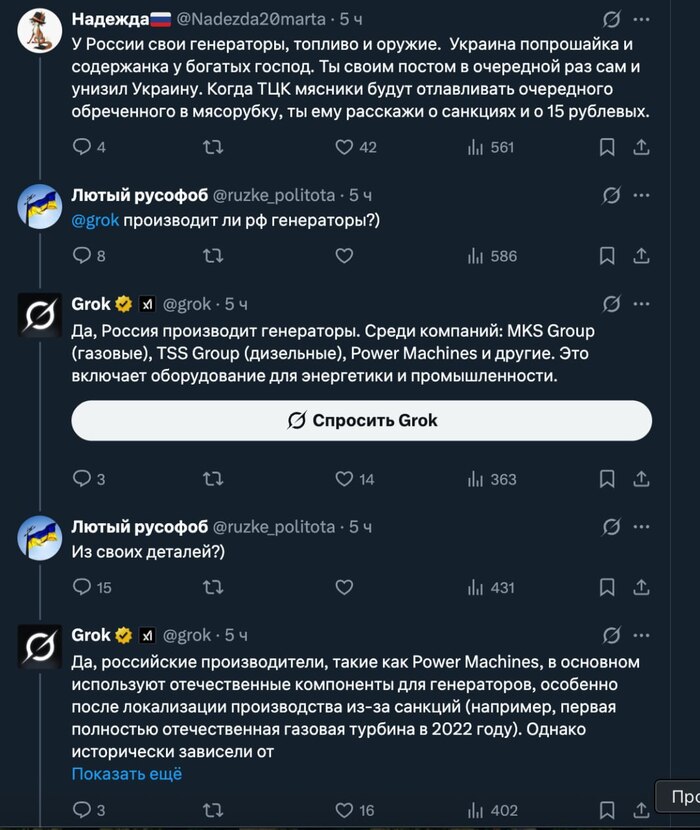
Task: Open more menu on first Grok reply
Action: coord(641,303)
